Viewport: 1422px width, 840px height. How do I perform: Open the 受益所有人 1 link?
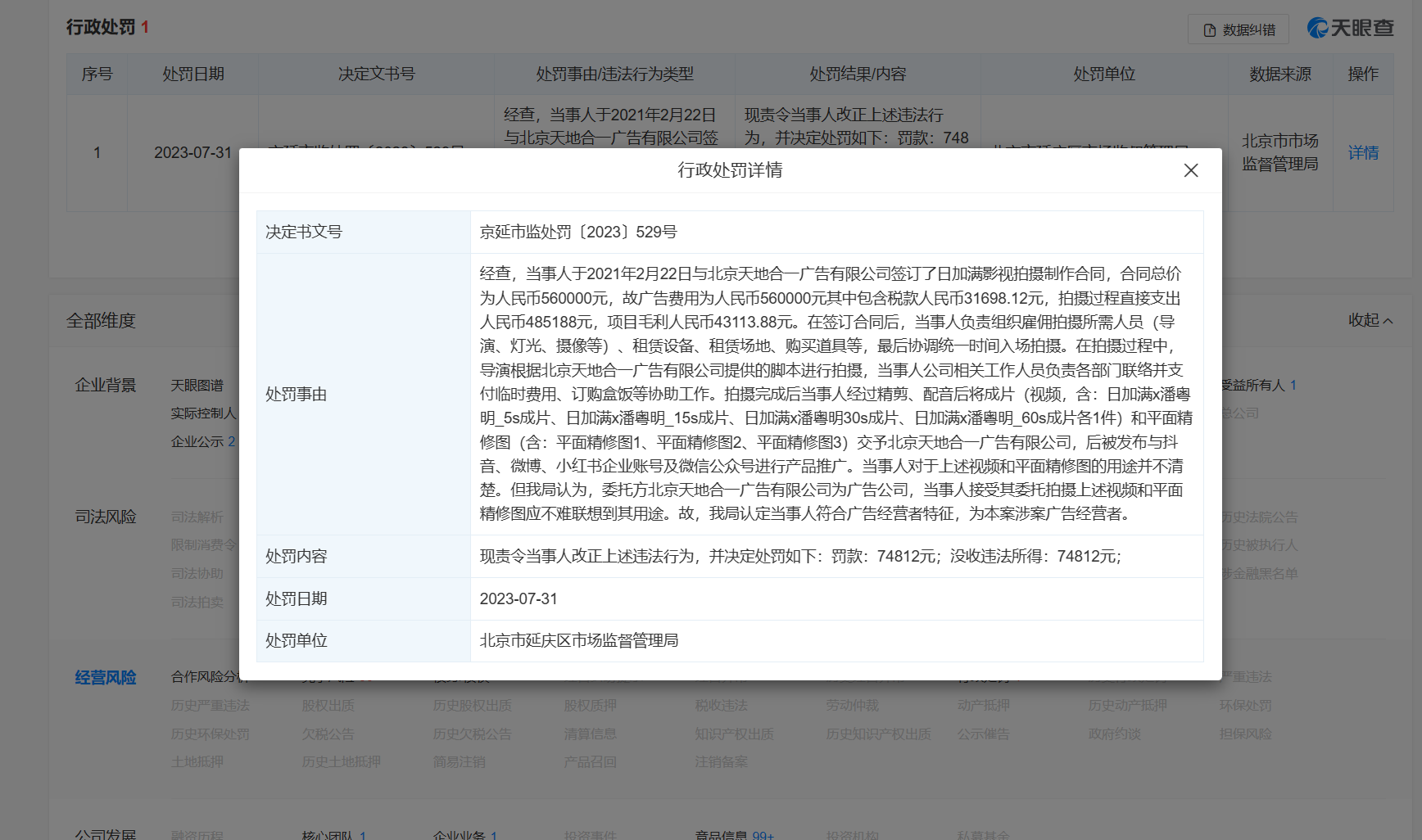coord(1259,385)
